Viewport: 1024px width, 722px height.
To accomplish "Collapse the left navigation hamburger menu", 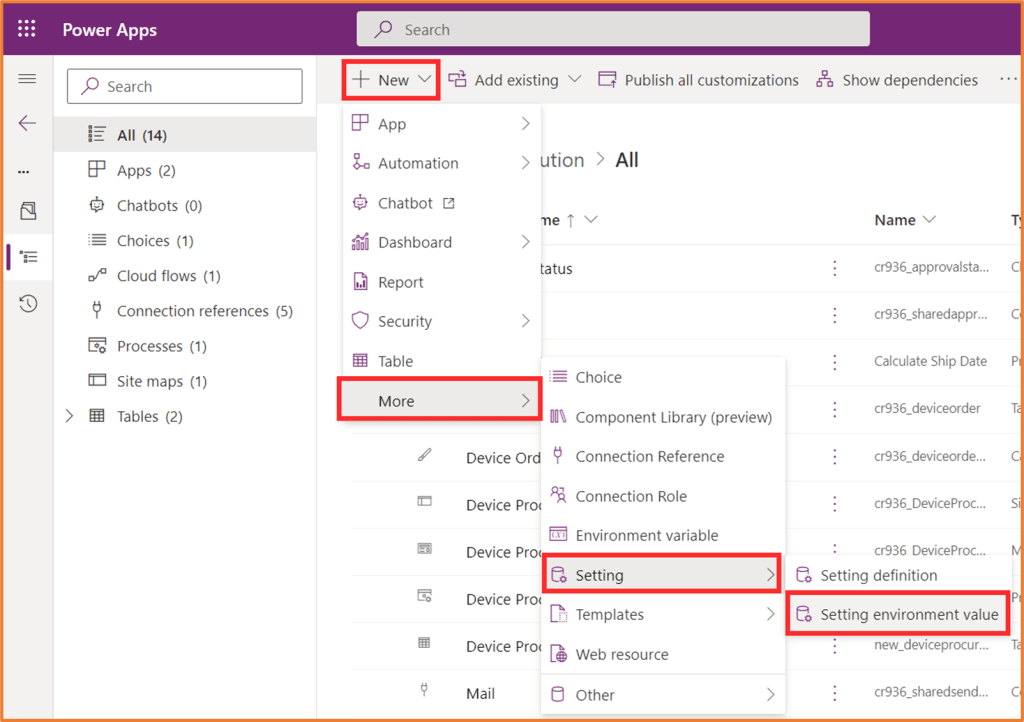I will [x=27, y=79].
